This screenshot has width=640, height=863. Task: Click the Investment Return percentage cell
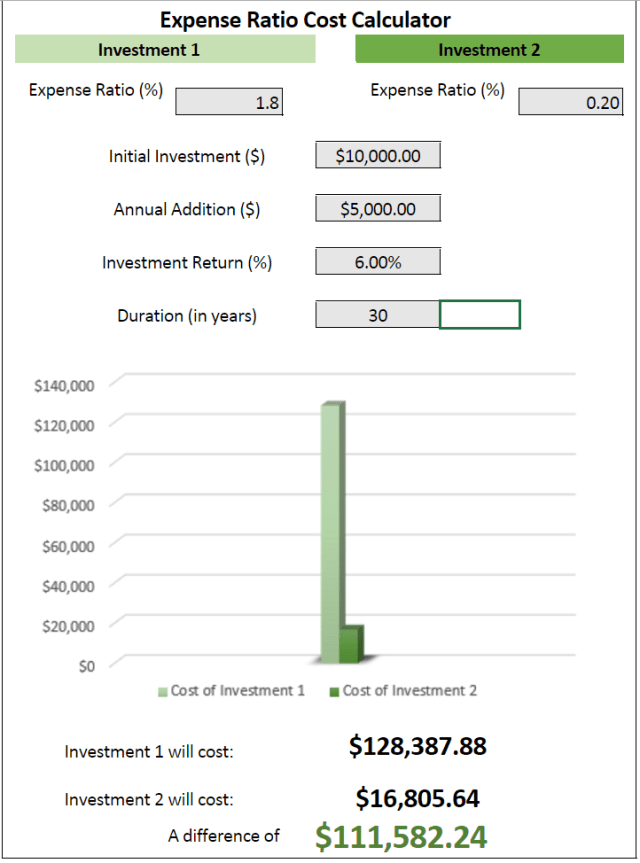pos(377,261)
